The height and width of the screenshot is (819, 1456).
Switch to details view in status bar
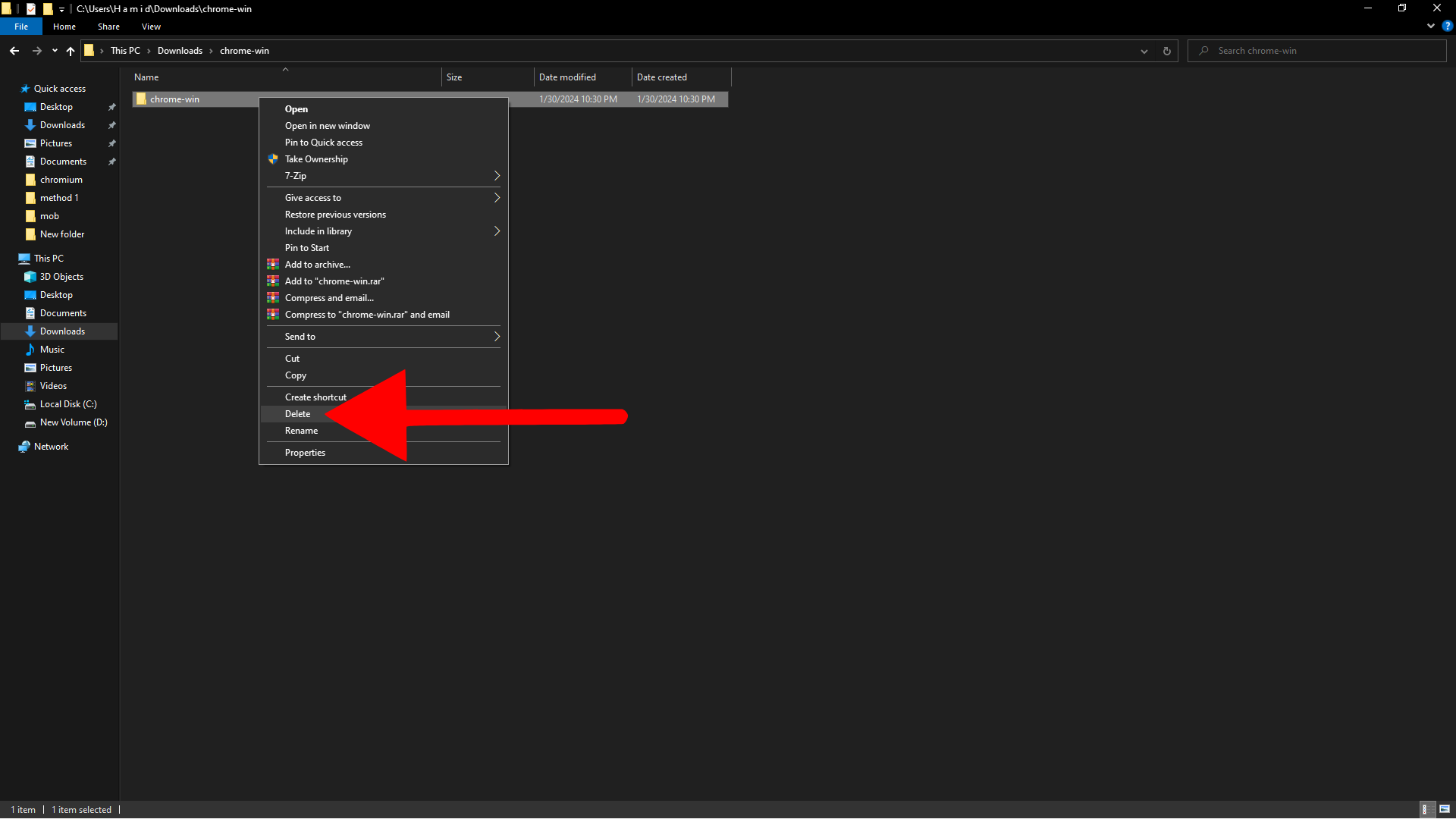pos(1425,809)
